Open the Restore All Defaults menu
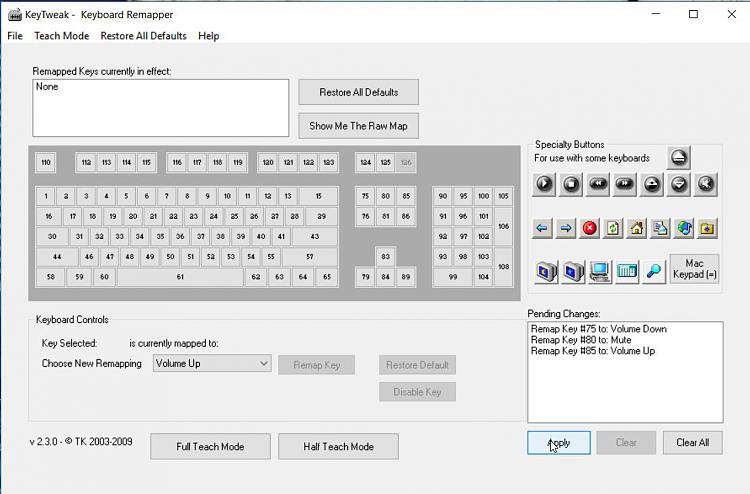 (x=143, y=36)
